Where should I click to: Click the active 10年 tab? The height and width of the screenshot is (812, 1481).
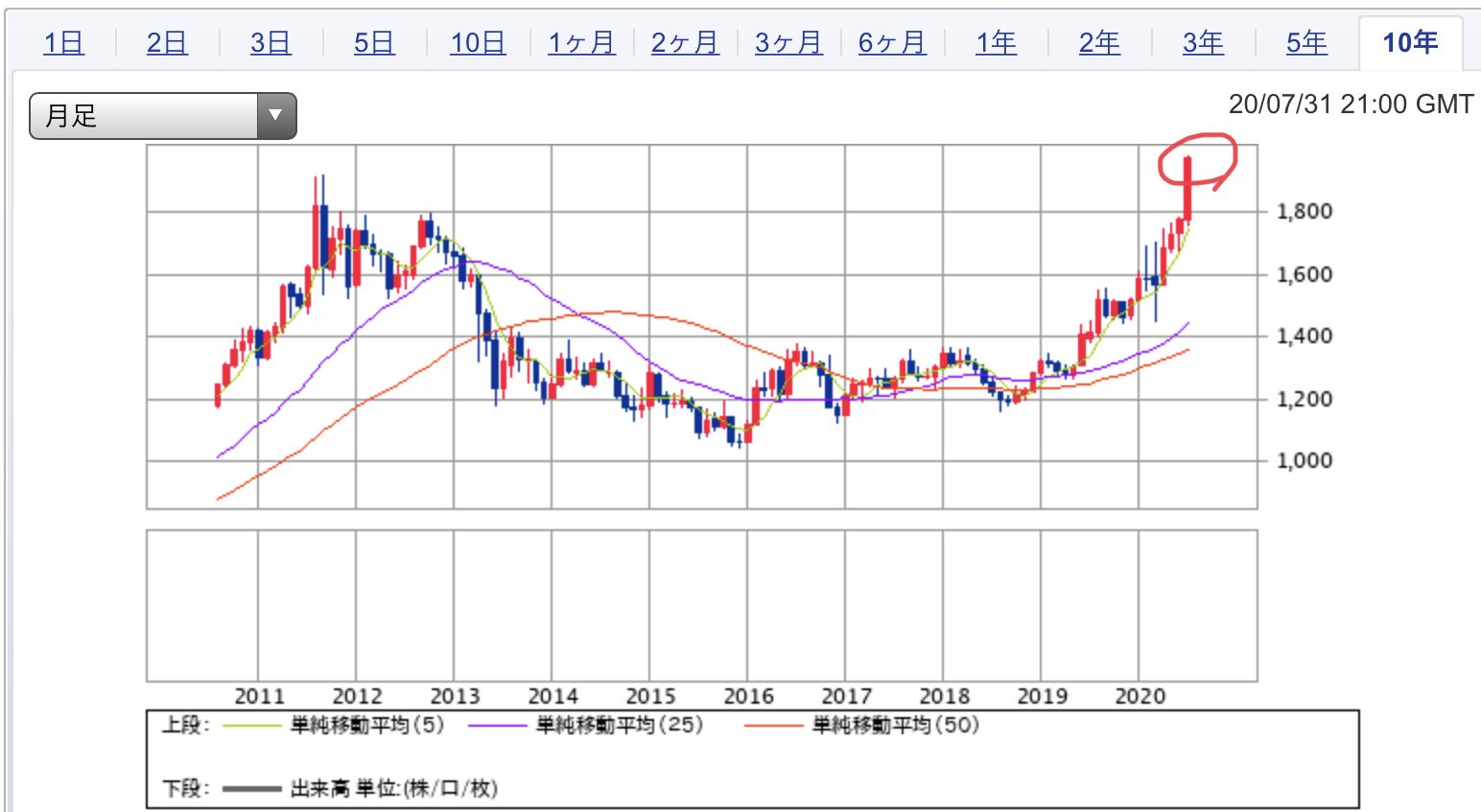[1410, 42]
